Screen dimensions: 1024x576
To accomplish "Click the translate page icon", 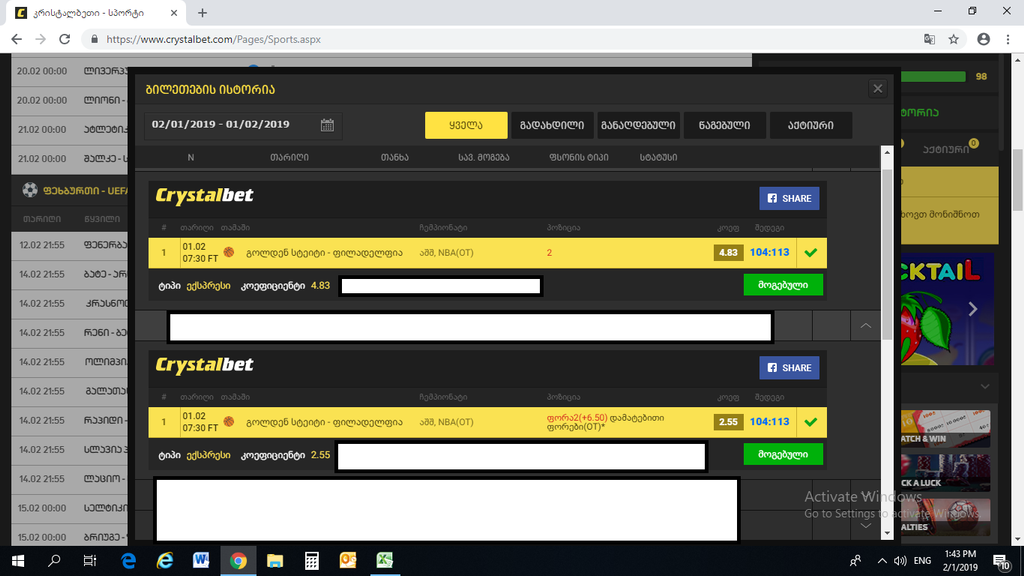I will [929, 39].
